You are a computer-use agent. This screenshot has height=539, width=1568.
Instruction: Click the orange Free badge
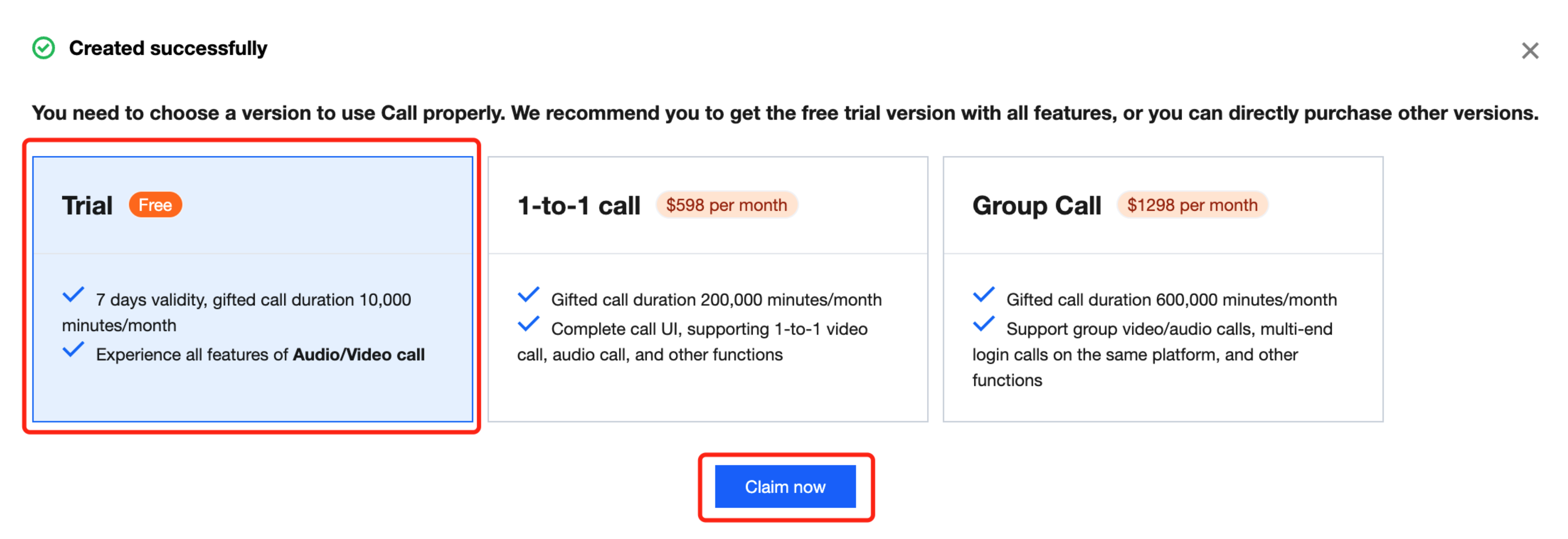pos(155,205)
